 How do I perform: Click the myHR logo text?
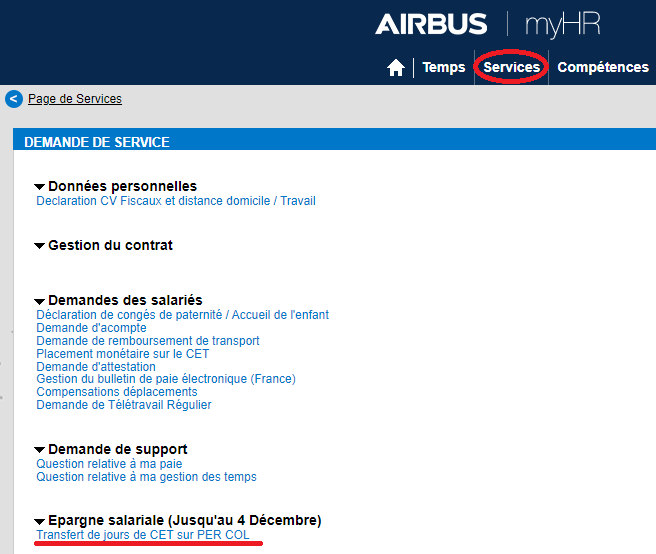coord(562,25)
